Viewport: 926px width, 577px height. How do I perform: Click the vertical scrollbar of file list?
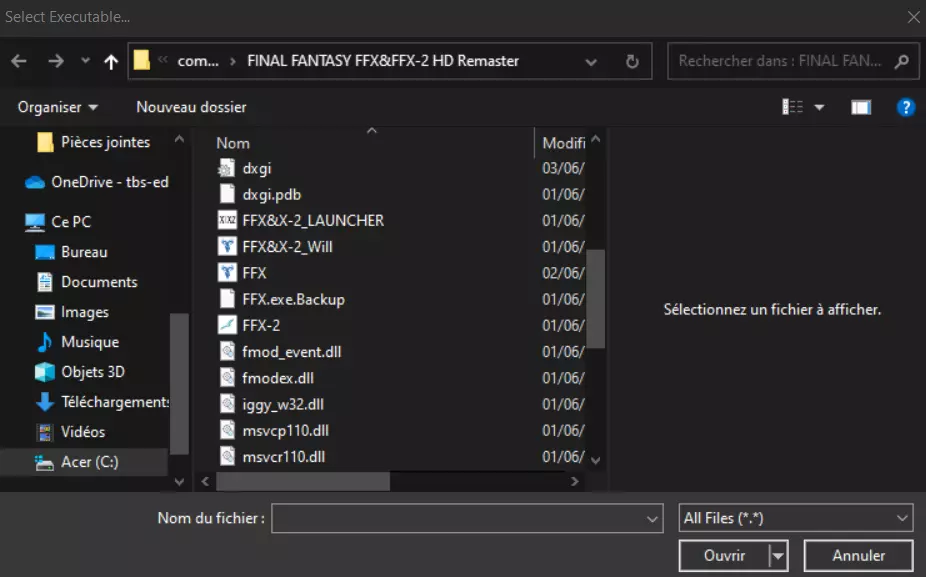click(x=595, y=299)
